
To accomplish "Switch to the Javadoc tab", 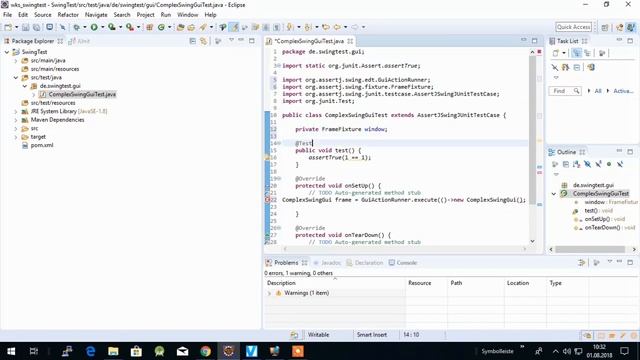I will (x=327, y=262).
